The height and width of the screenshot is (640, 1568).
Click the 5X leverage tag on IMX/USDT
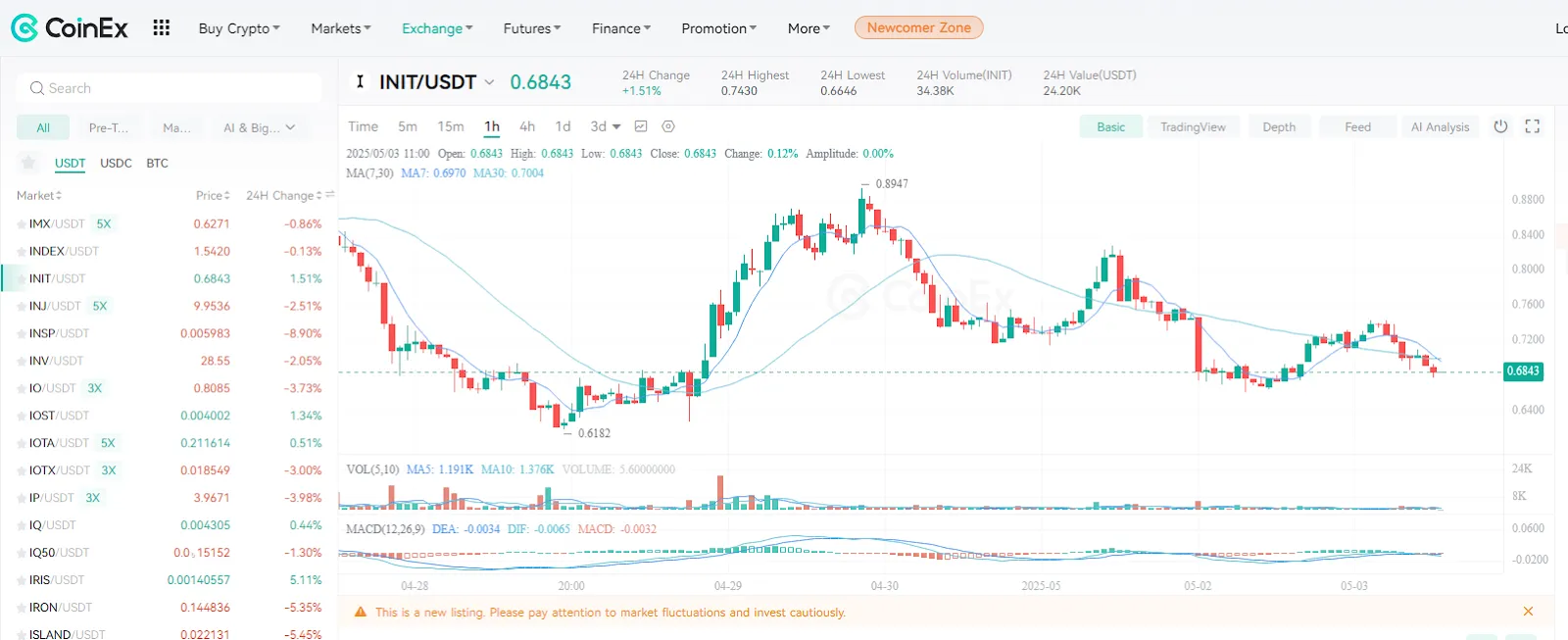(x=104, y=224)
